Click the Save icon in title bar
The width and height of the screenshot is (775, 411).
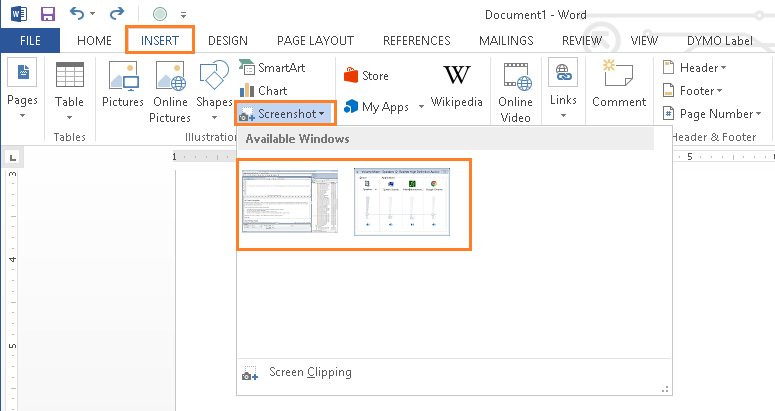point(47,14)
